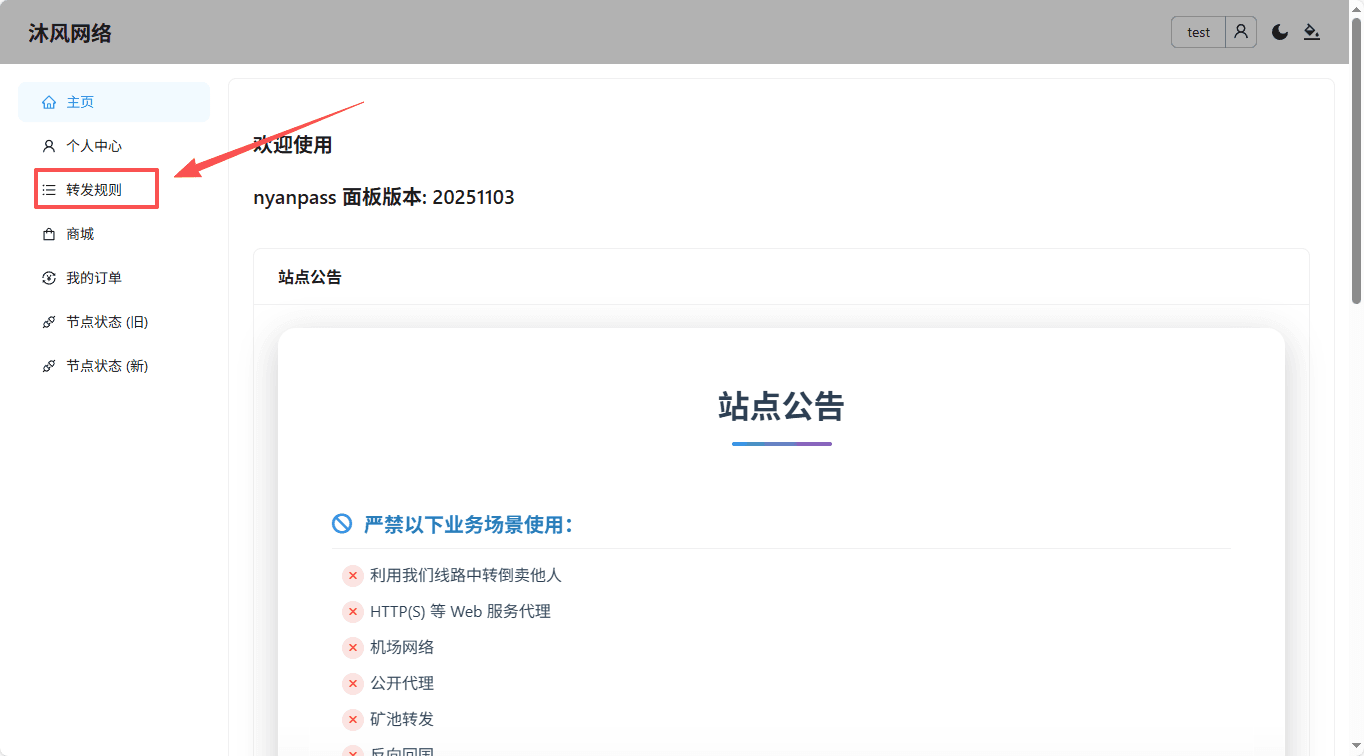Click the test username button
Image resolution: width=1364 pixels, height=756 pixels.
coord(1198,32)
